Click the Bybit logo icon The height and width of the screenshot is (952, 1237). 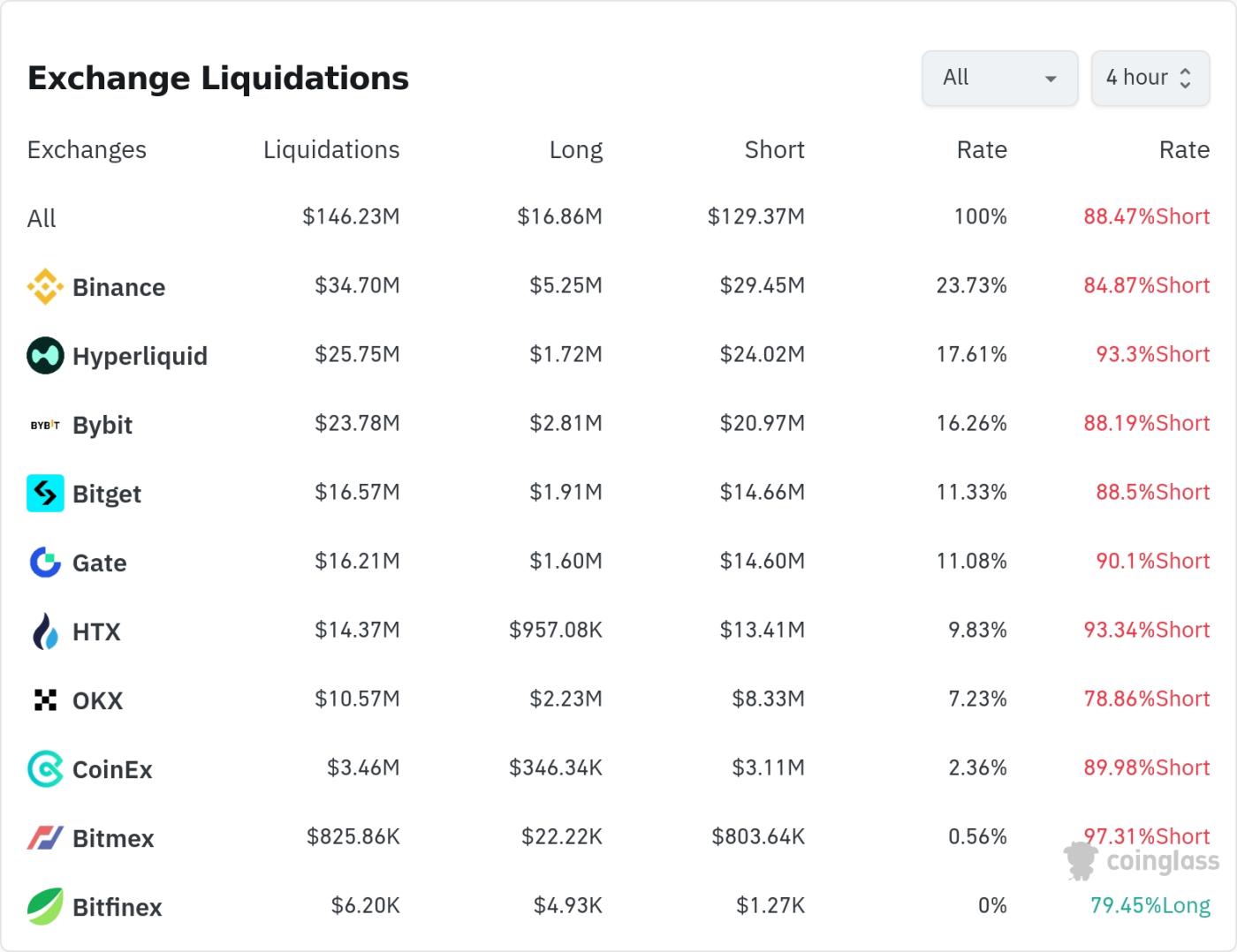pyautogui.click(x=45, y=425)
